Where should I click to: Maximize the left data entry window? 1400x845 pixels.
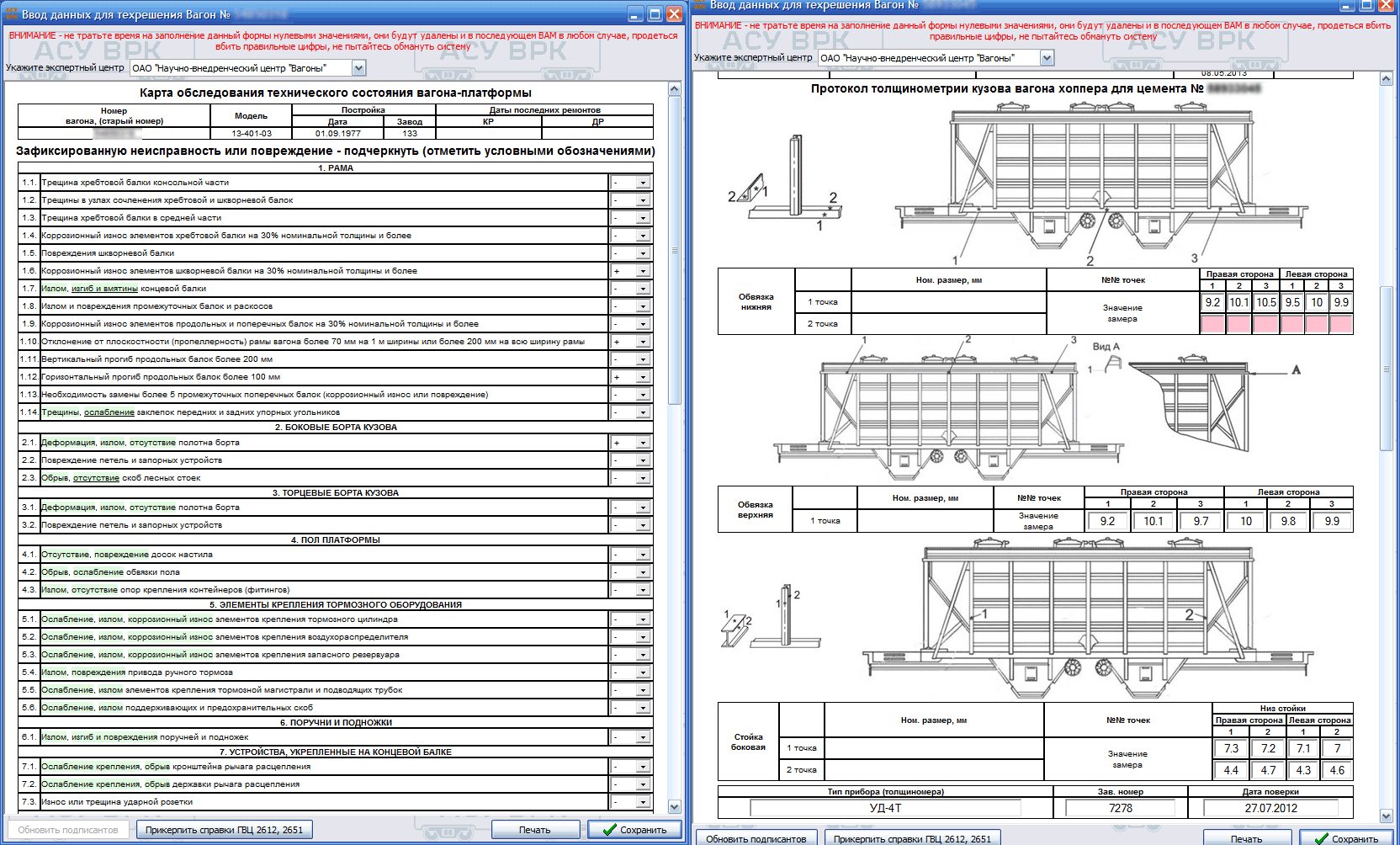655,14
